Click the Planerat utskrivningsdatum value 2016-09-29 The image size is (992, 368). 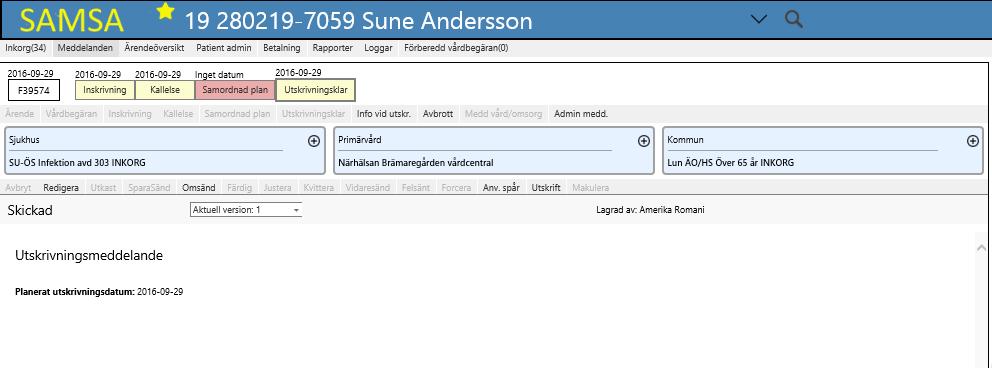coord(161,291)
